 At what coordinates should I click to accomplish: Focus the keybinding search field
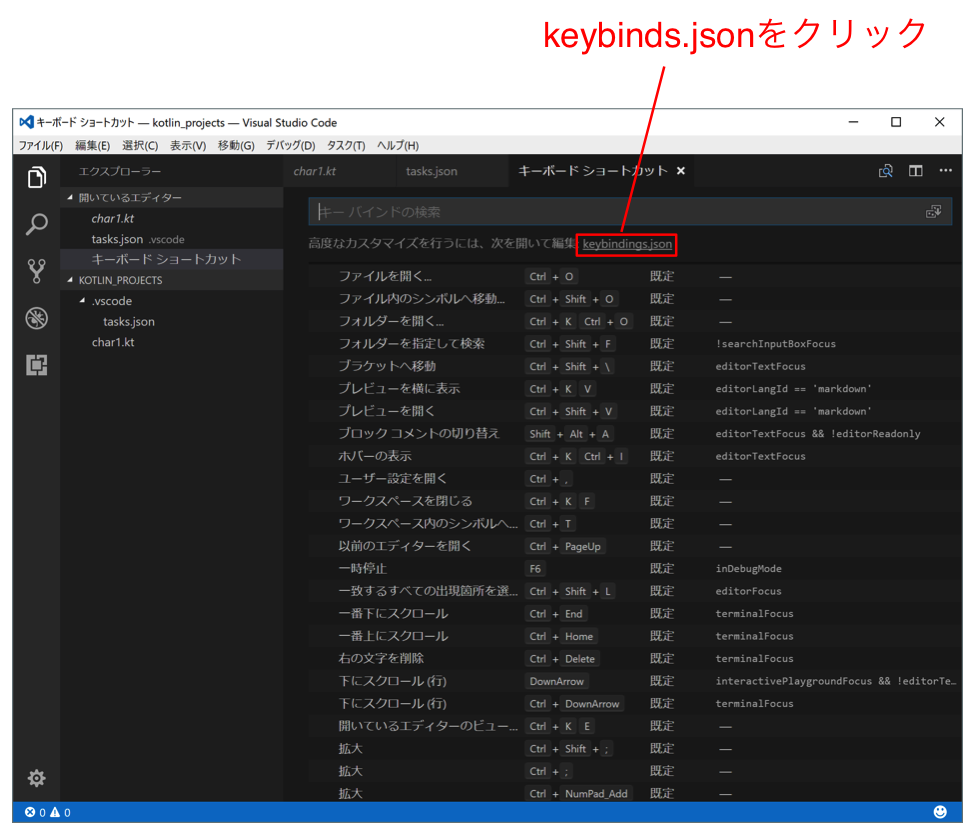tap(630, 212)
